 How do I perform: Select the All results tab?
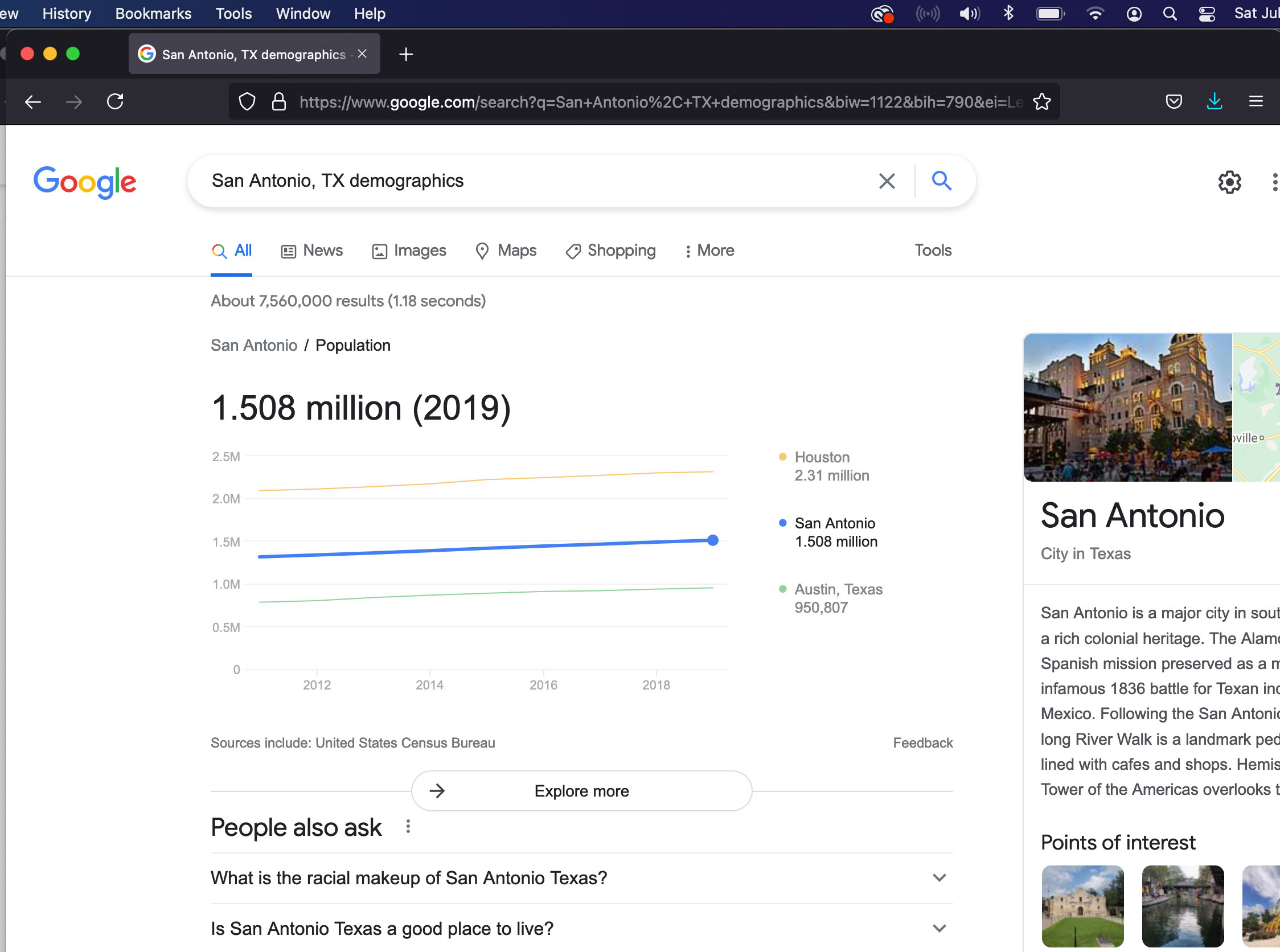coord(232,251)
